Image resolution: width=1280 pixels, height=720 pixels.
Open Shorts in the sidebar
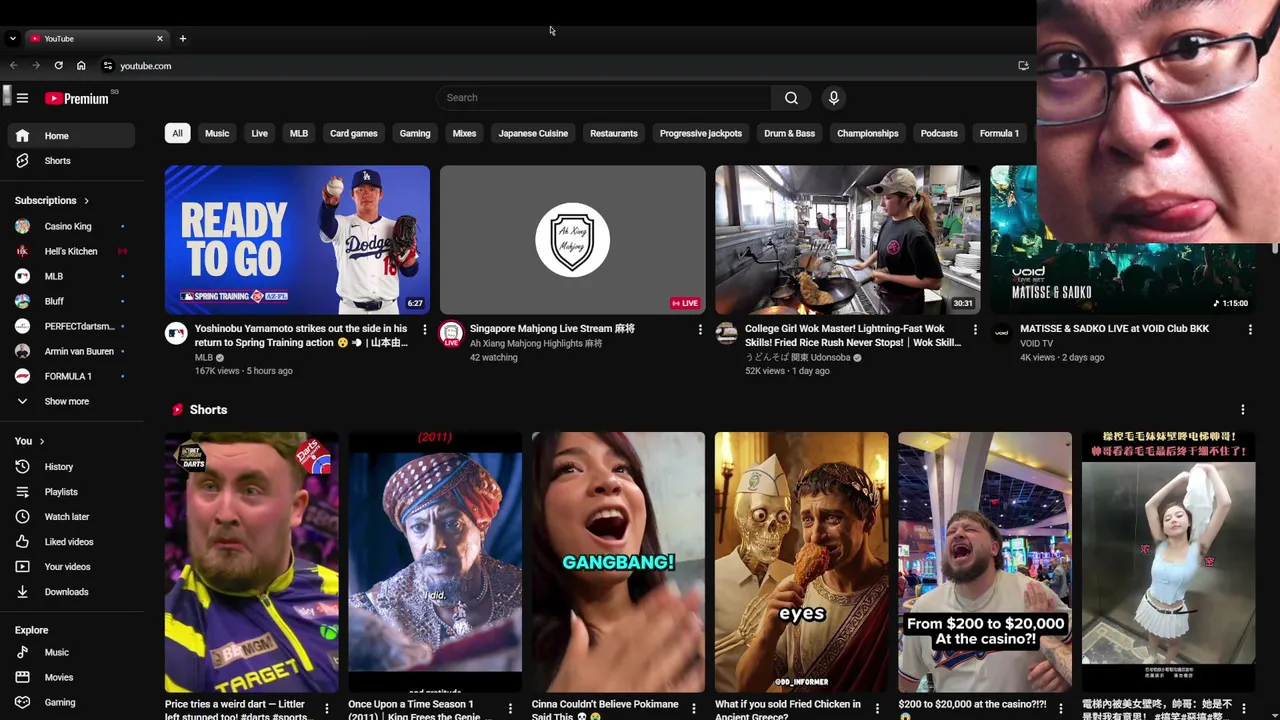click(70, 161)
